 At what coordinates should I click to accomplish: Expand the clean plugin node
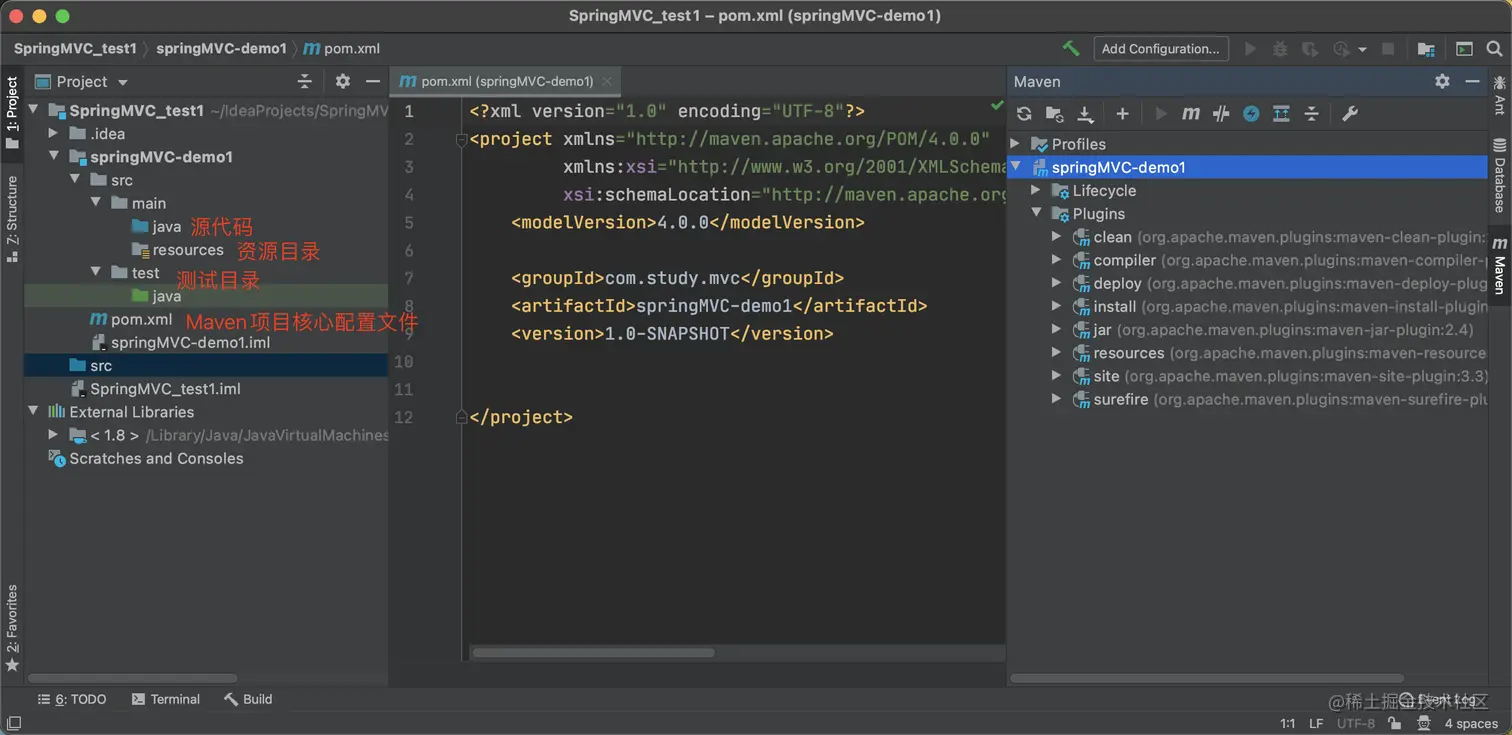(1057, 237)
